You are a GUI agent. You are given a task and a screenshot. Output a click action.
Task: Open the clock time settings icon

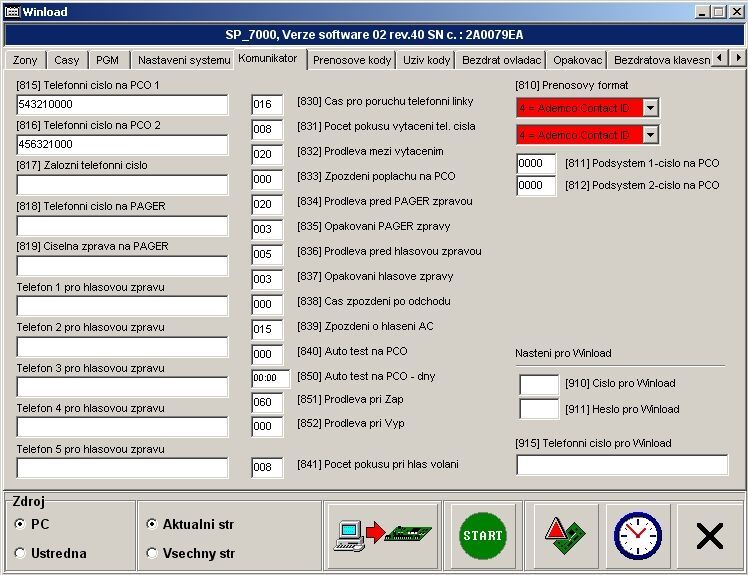click(637, 536)
